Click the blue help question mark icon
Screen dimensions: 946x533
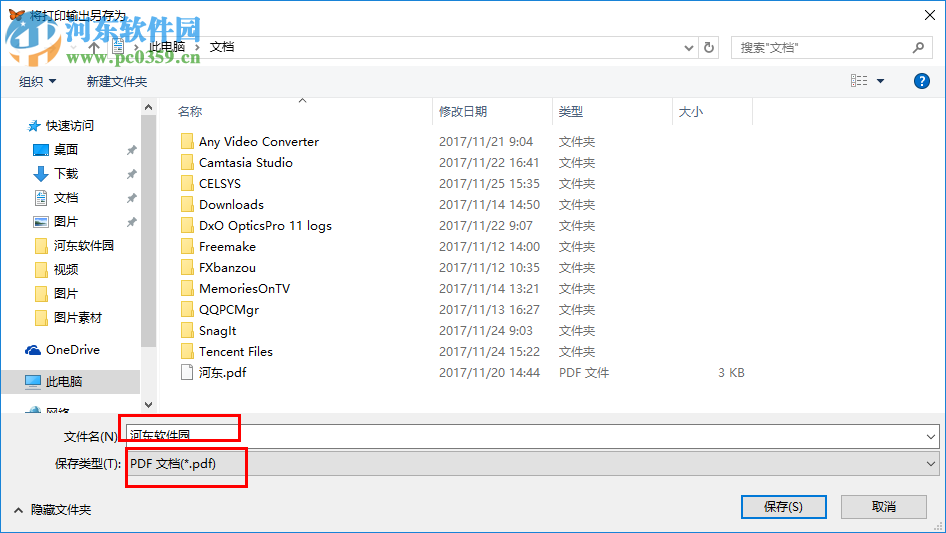921,81
